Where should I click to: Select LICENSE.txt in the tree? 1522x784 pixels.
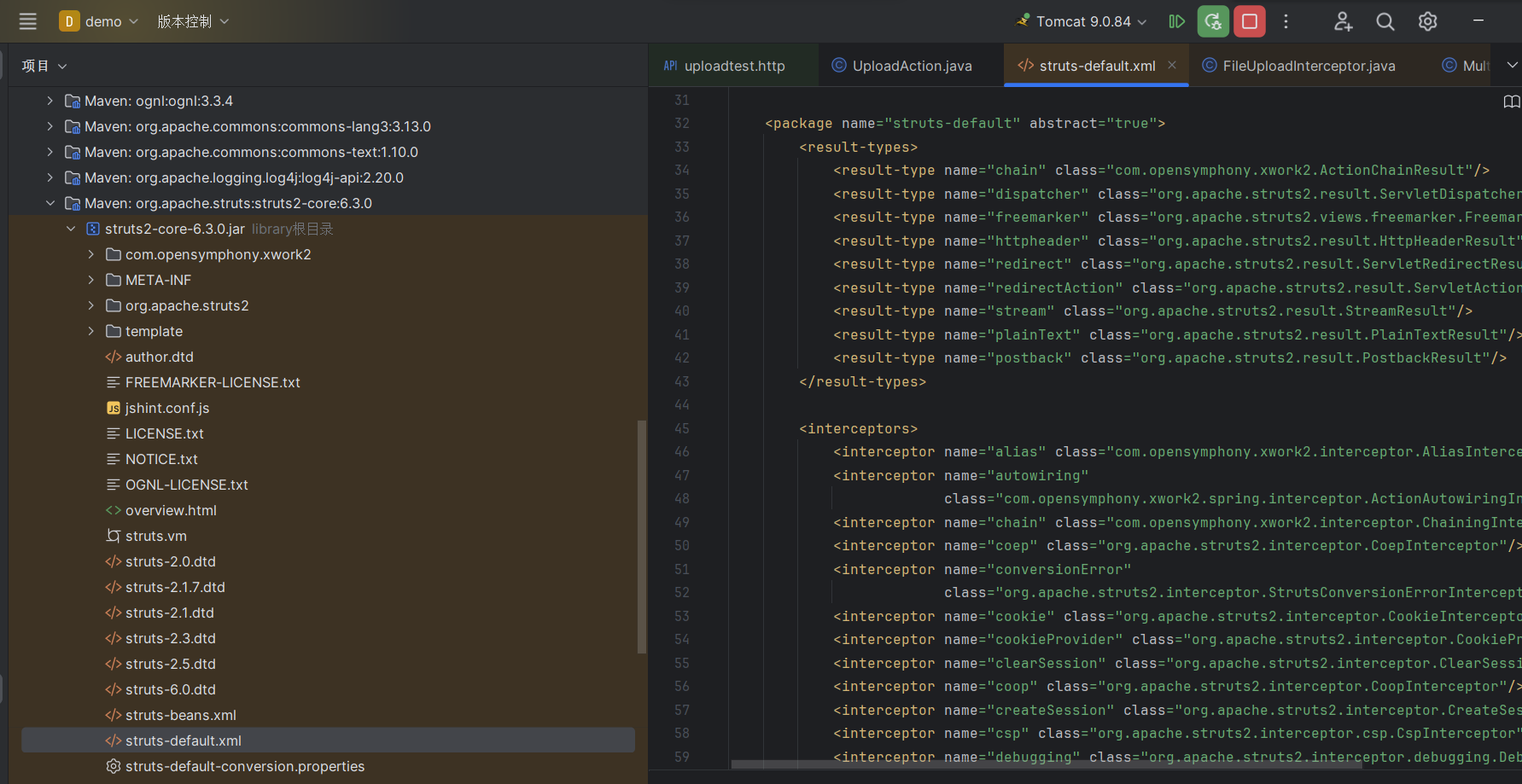165,433
